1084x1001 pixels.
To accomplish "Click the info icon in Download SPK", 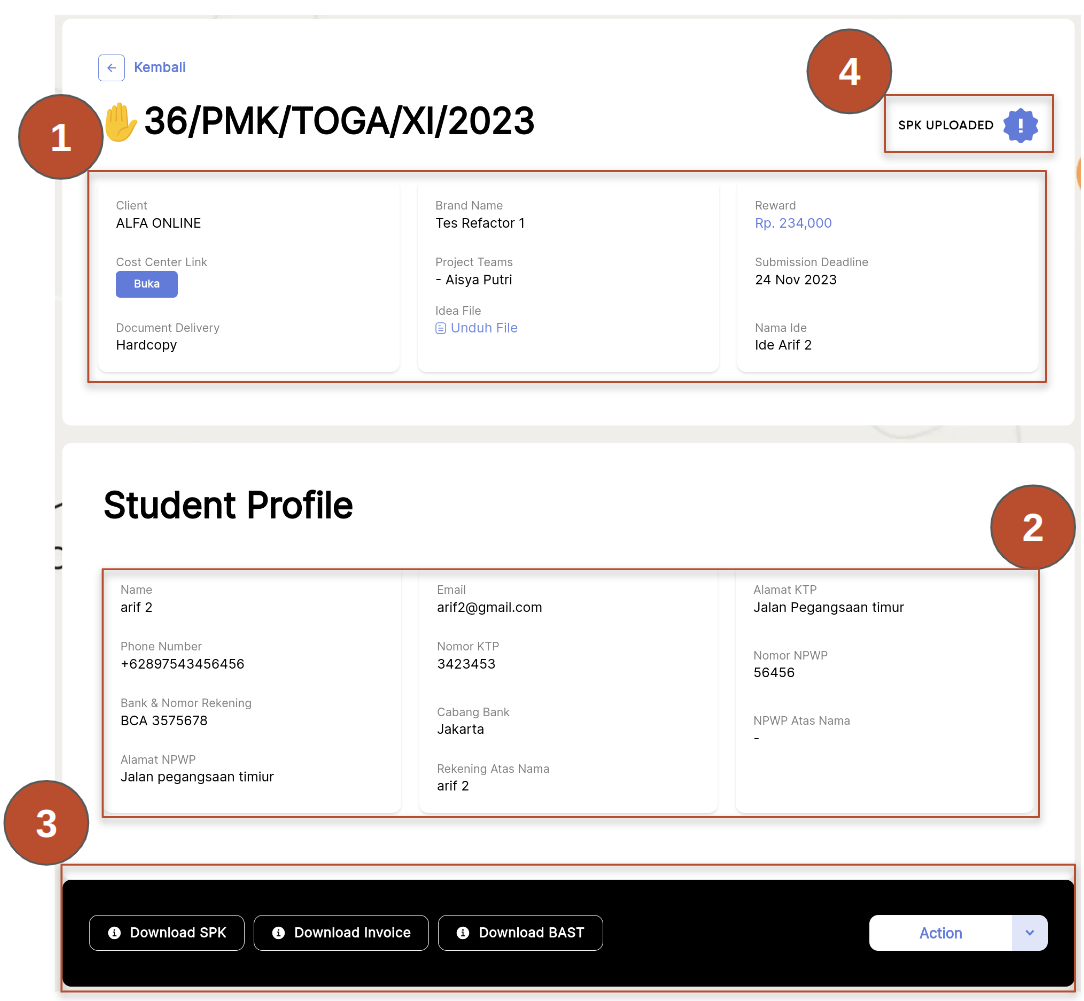I will pos(114,933).
